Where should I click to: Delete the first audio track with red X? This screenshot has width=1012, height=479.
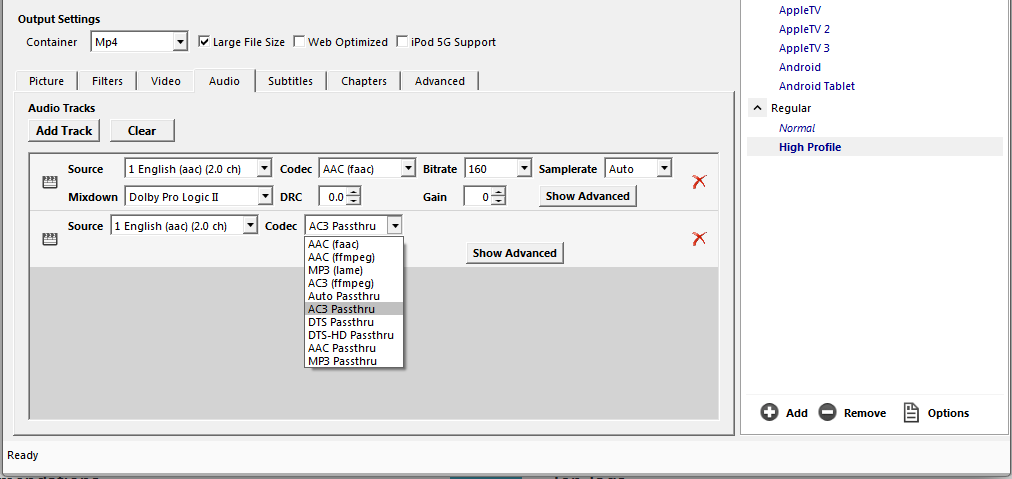coord(699,181)
